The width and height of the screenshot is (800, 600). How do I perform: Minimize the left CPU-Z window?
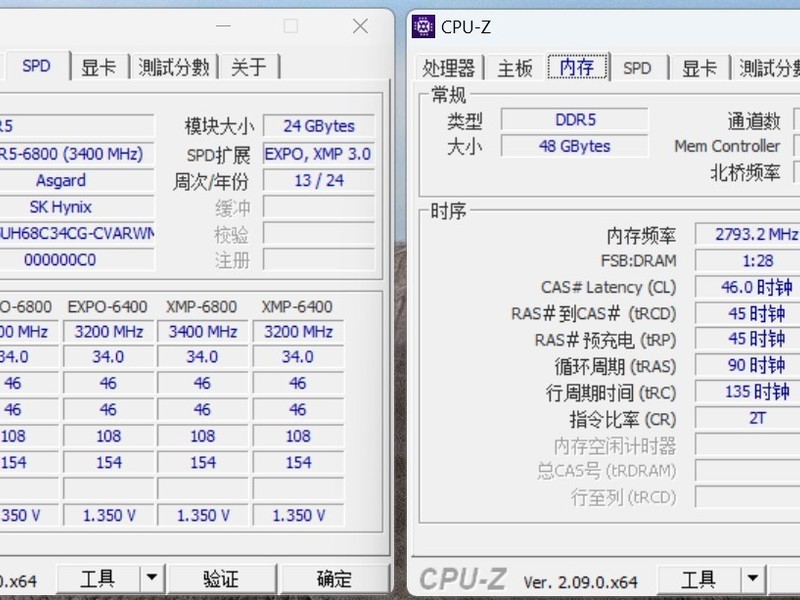223,26
